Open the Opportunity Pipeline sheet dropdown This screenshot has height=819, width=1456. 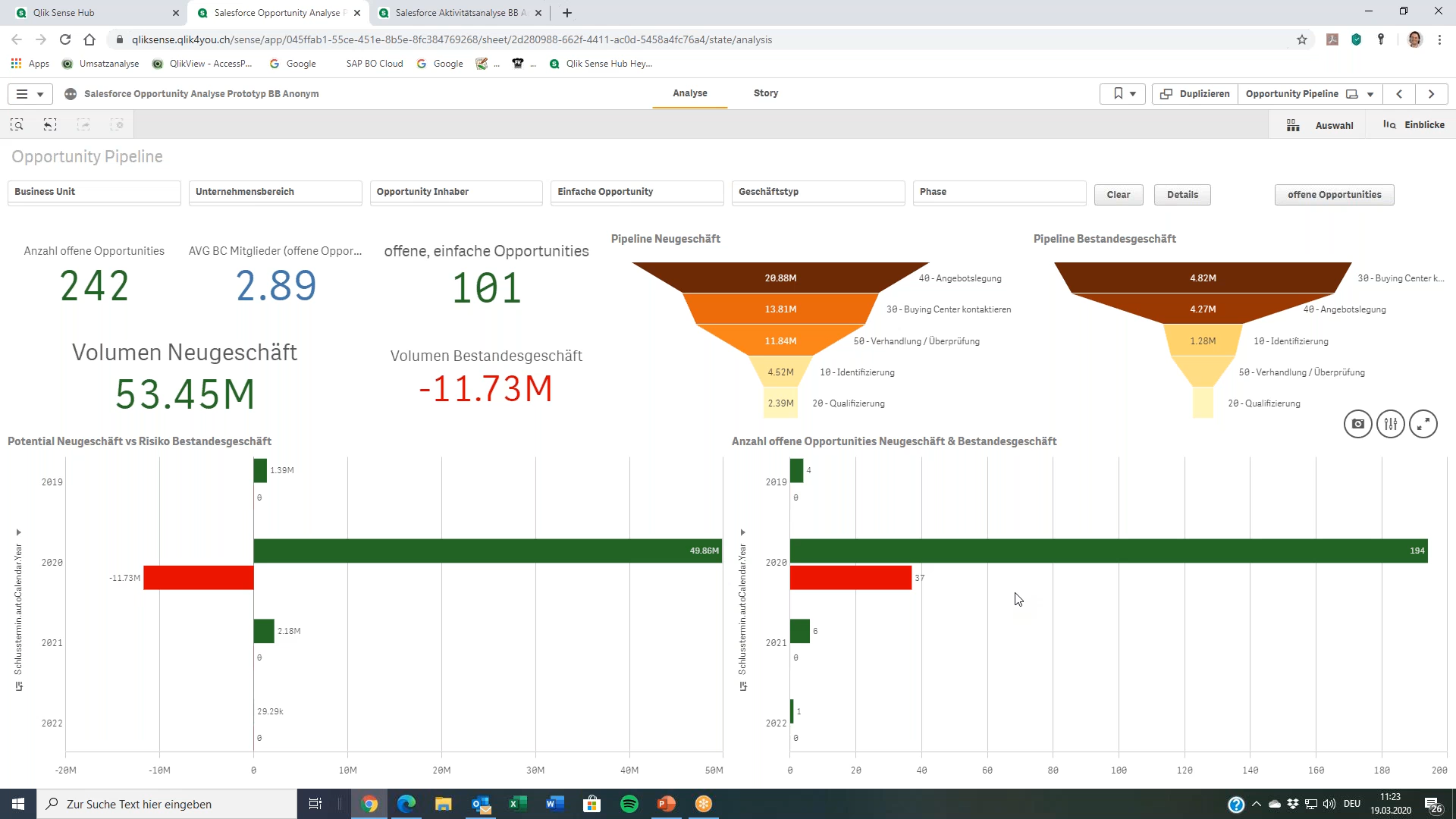1310,94
